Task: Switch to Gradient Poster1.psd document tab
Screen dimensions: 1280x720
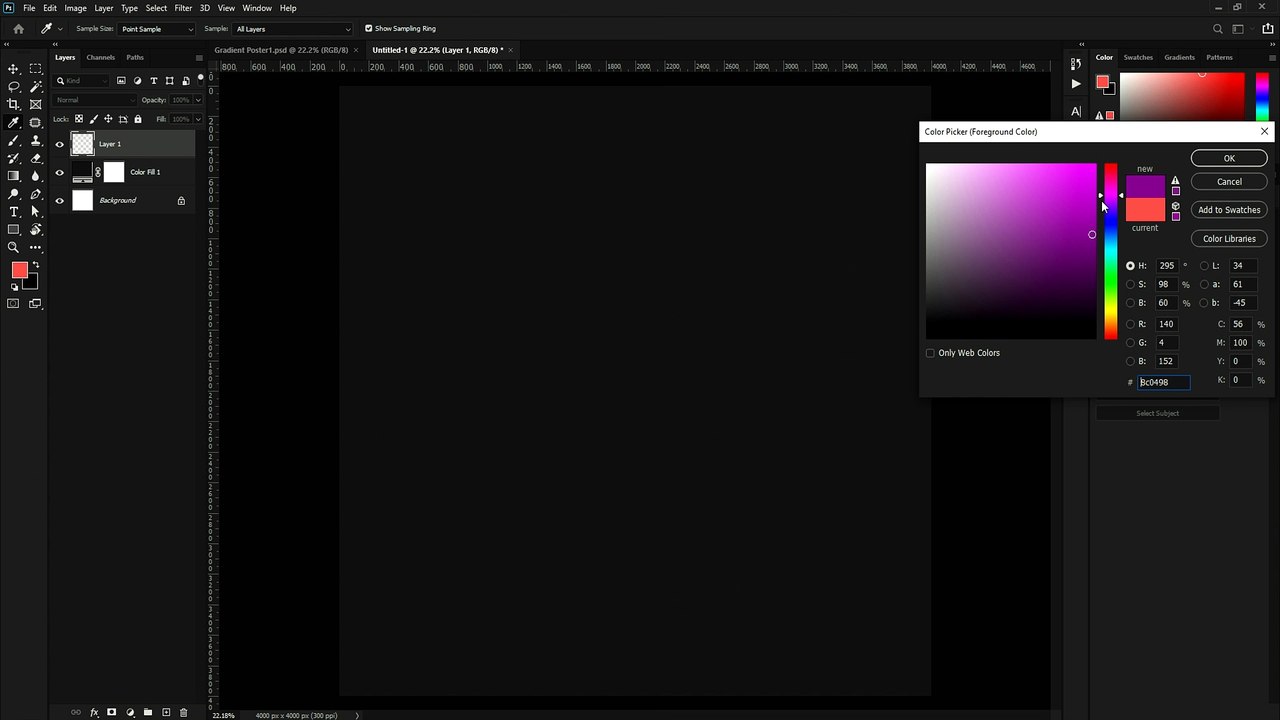Action: [281, 49]
